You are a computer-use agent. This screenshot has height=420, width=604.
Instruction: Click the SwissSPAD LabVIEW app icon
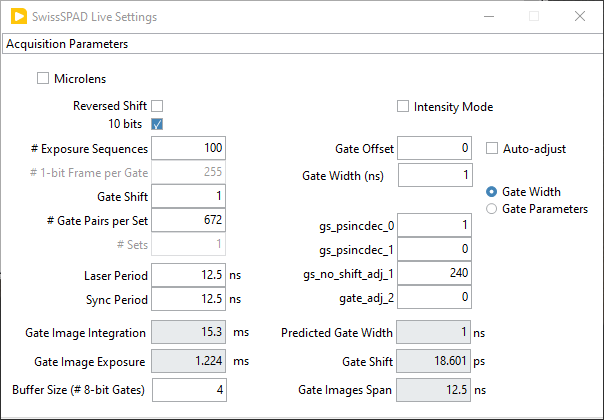point(19,17)
